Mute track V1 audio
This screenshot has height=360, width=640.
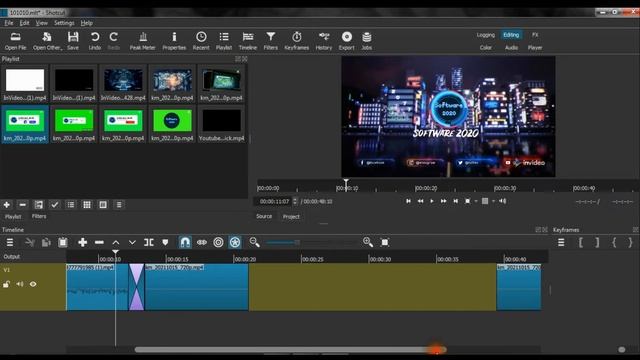pyautogui.click(x=20, y=284)
